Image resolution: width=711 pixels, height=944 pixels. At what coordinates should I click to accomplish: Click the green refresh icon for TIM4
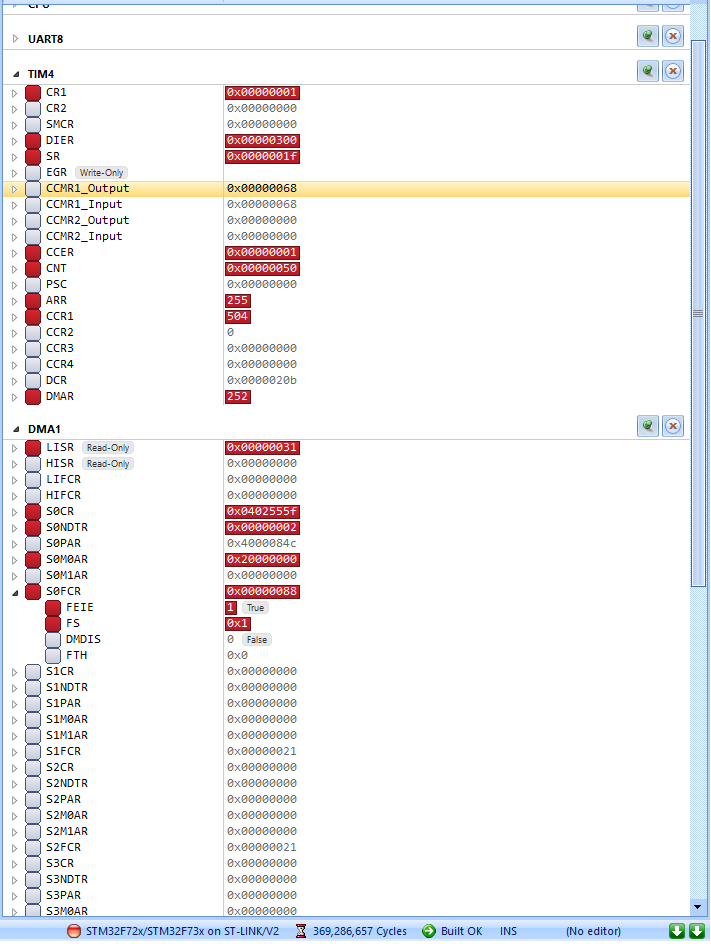coord(648,71)
